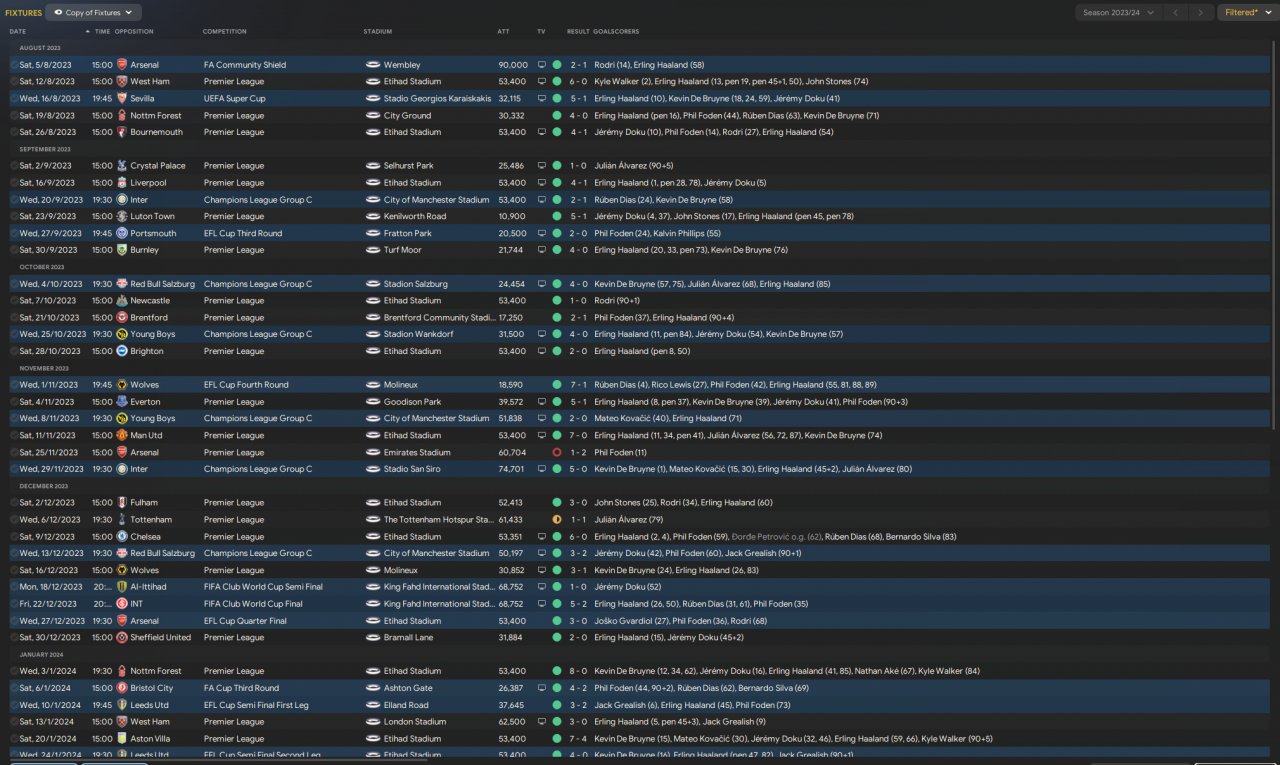Click the vertical scrollbar of the fixtures list
1280x765 pixels.
click(x=1275, y=235)
